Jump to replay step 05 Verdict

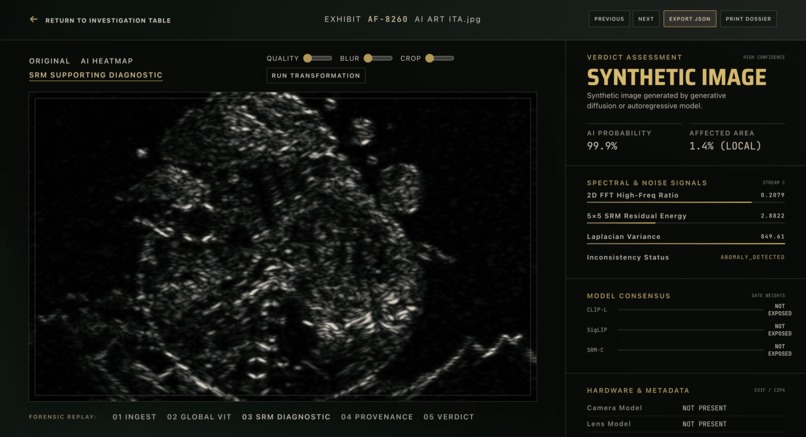(x=449, y=417)
